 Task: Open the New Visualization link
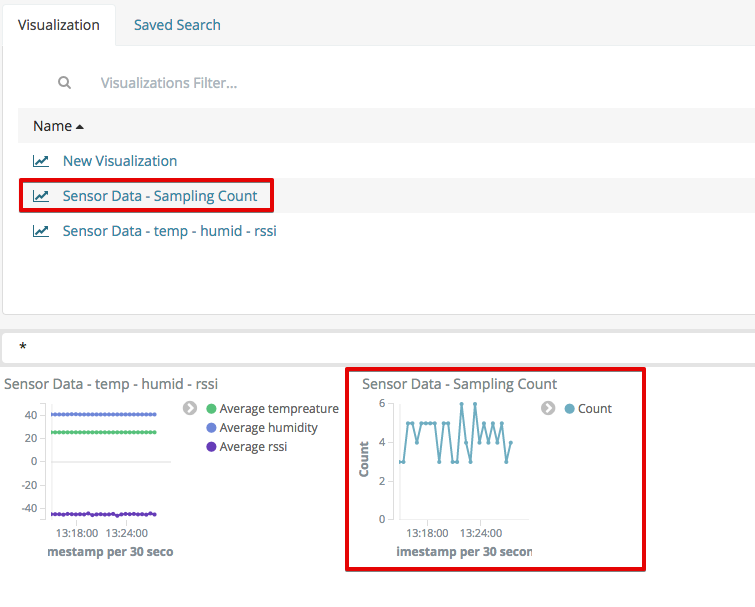(x=120, y=161)
